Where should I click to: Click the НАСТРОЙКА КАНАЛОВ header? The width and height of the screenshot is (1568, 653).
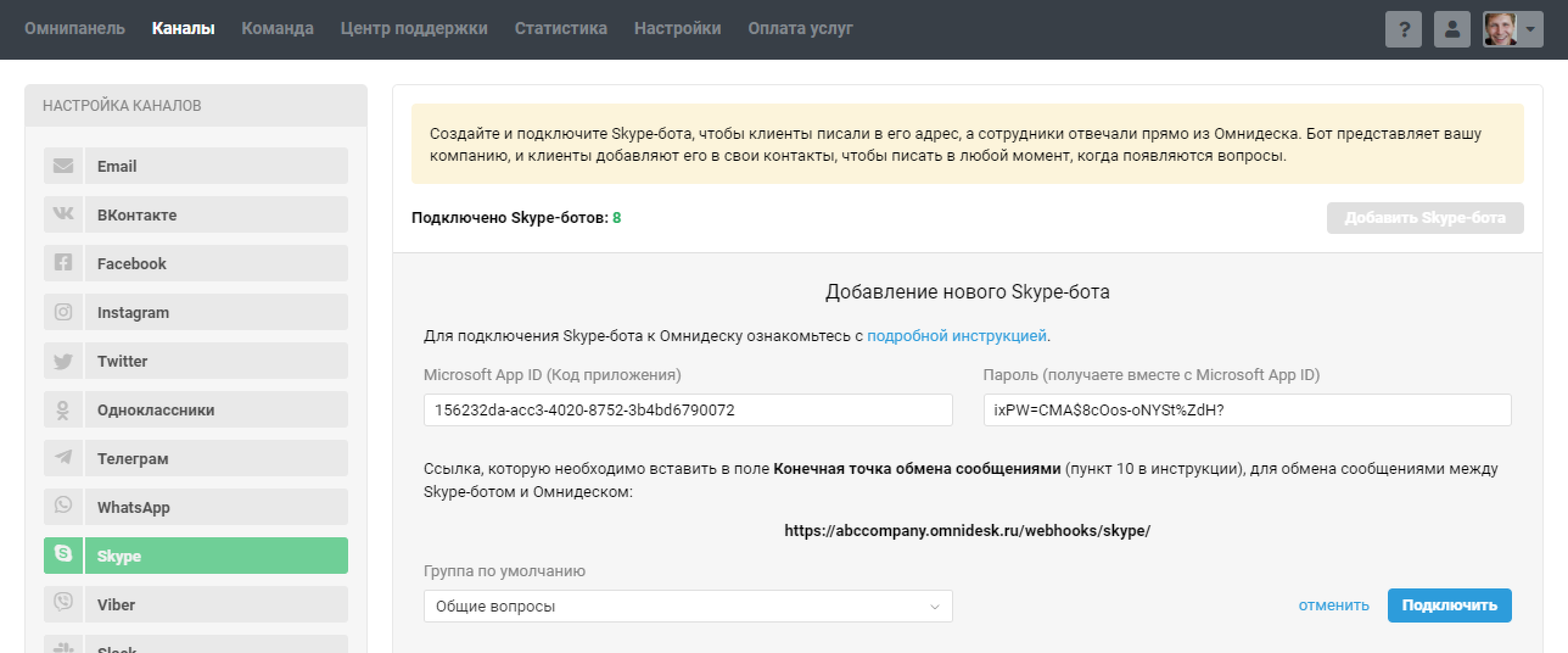(122, 105)
